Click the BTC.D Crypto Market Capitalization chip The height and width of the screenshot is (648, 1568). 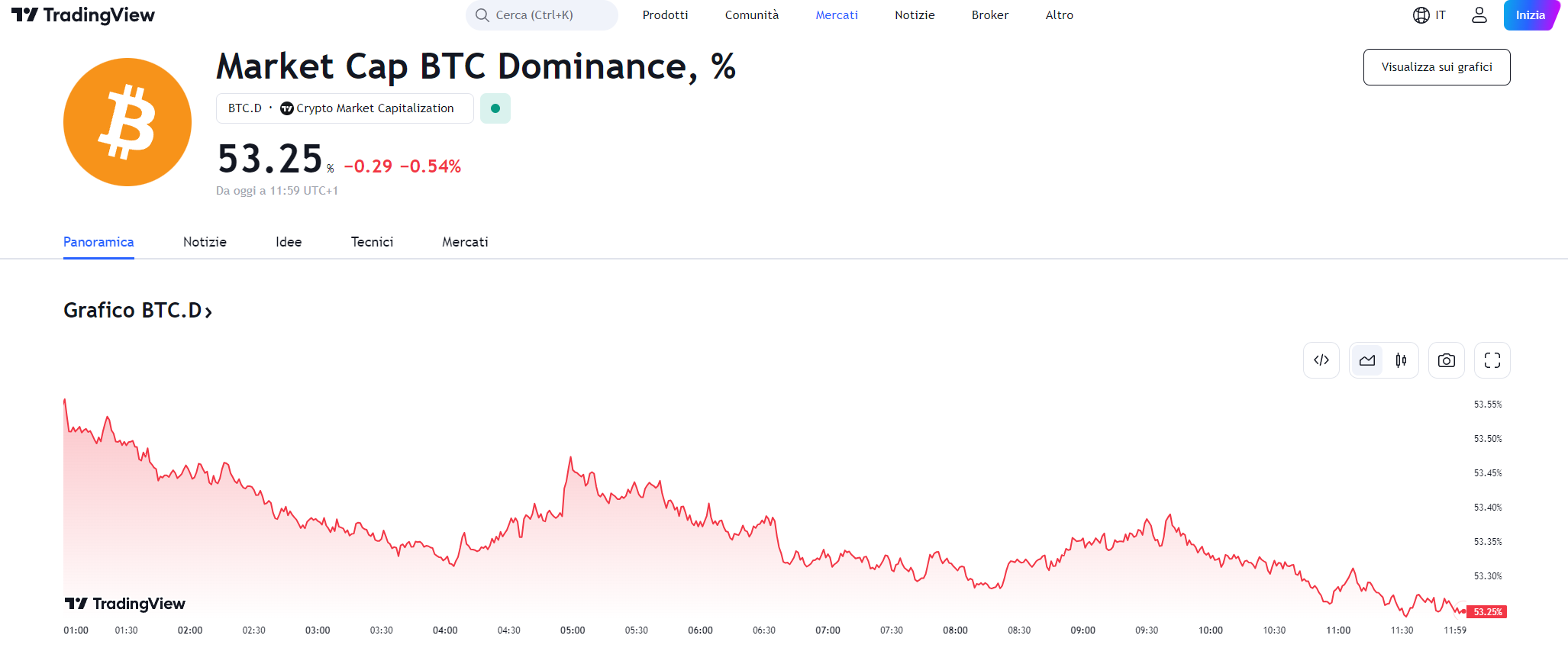point(344,108)
